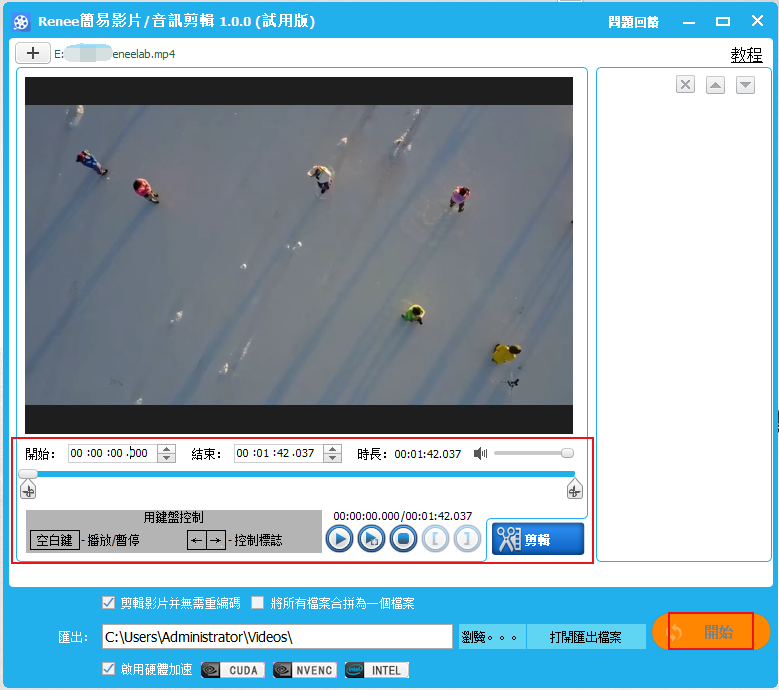Screen dimensions: 779x690
Task: Click the CUDA acceleration badge
Action: (233, 670)
